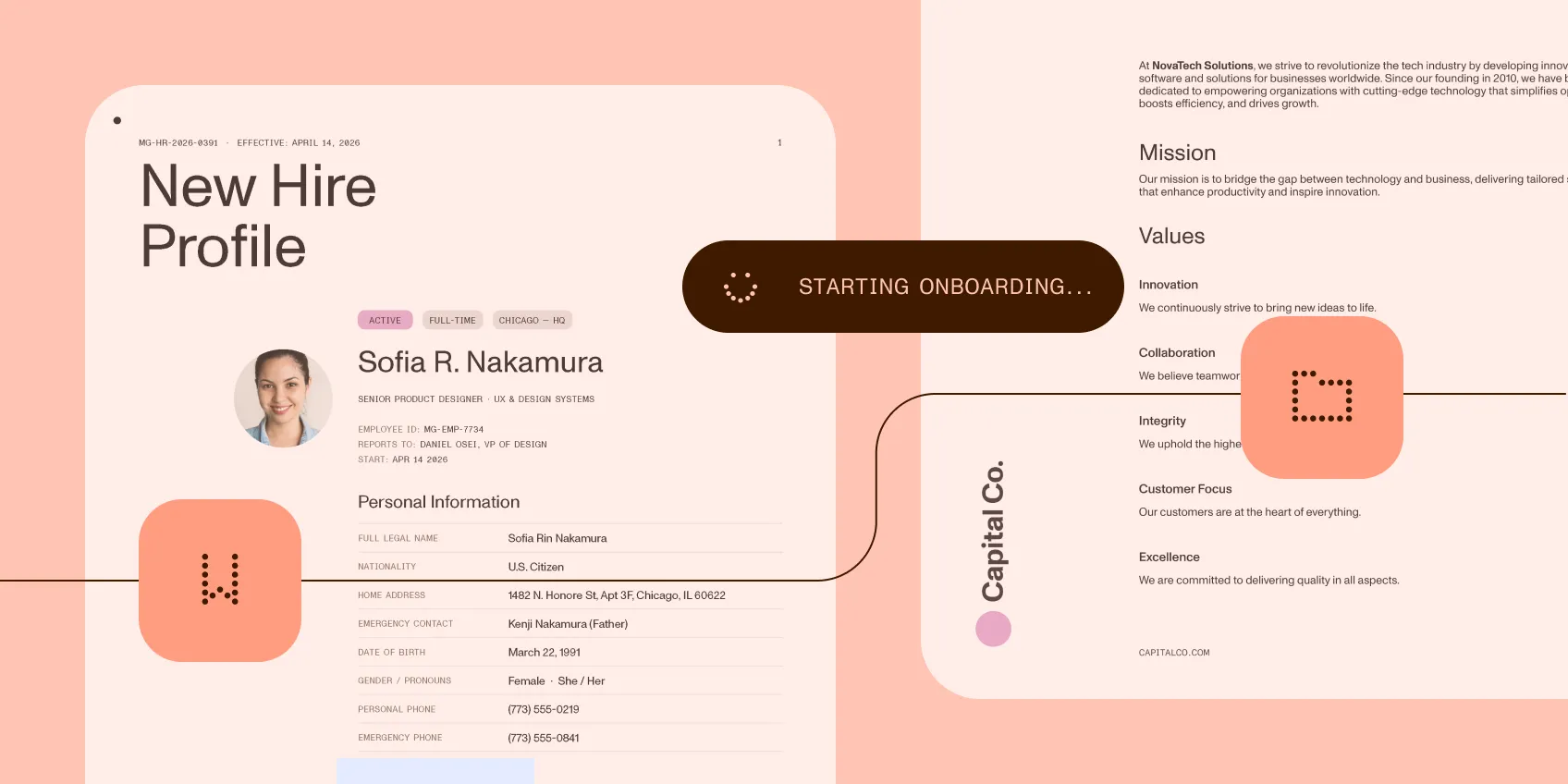Click the New Hire Profile title
Viewport: 1568px width, 784px height.
259,216
